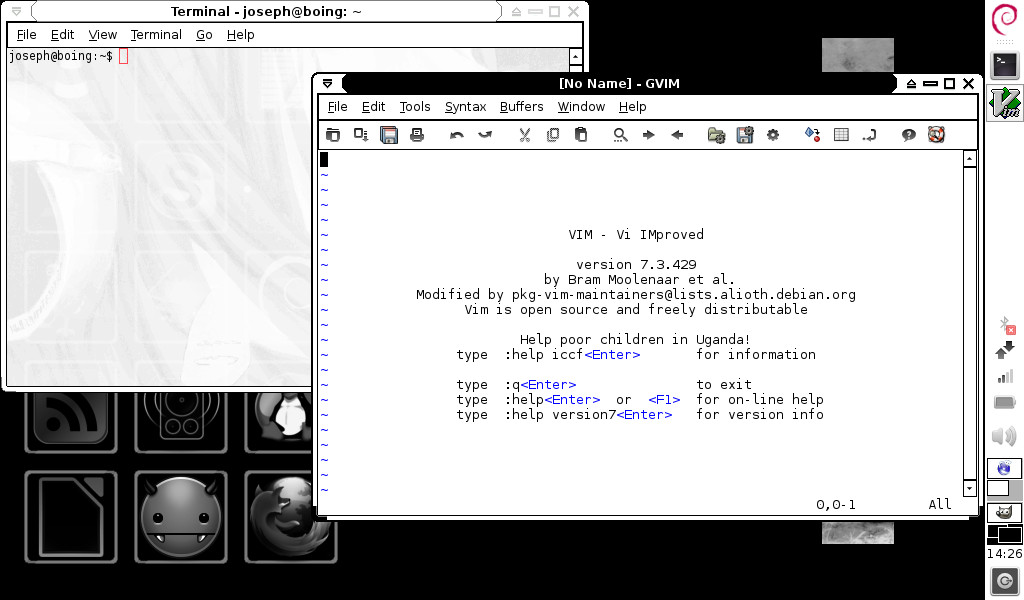Click the logout power button in panel
1024x600 pixels.
tap(1004, 580)
